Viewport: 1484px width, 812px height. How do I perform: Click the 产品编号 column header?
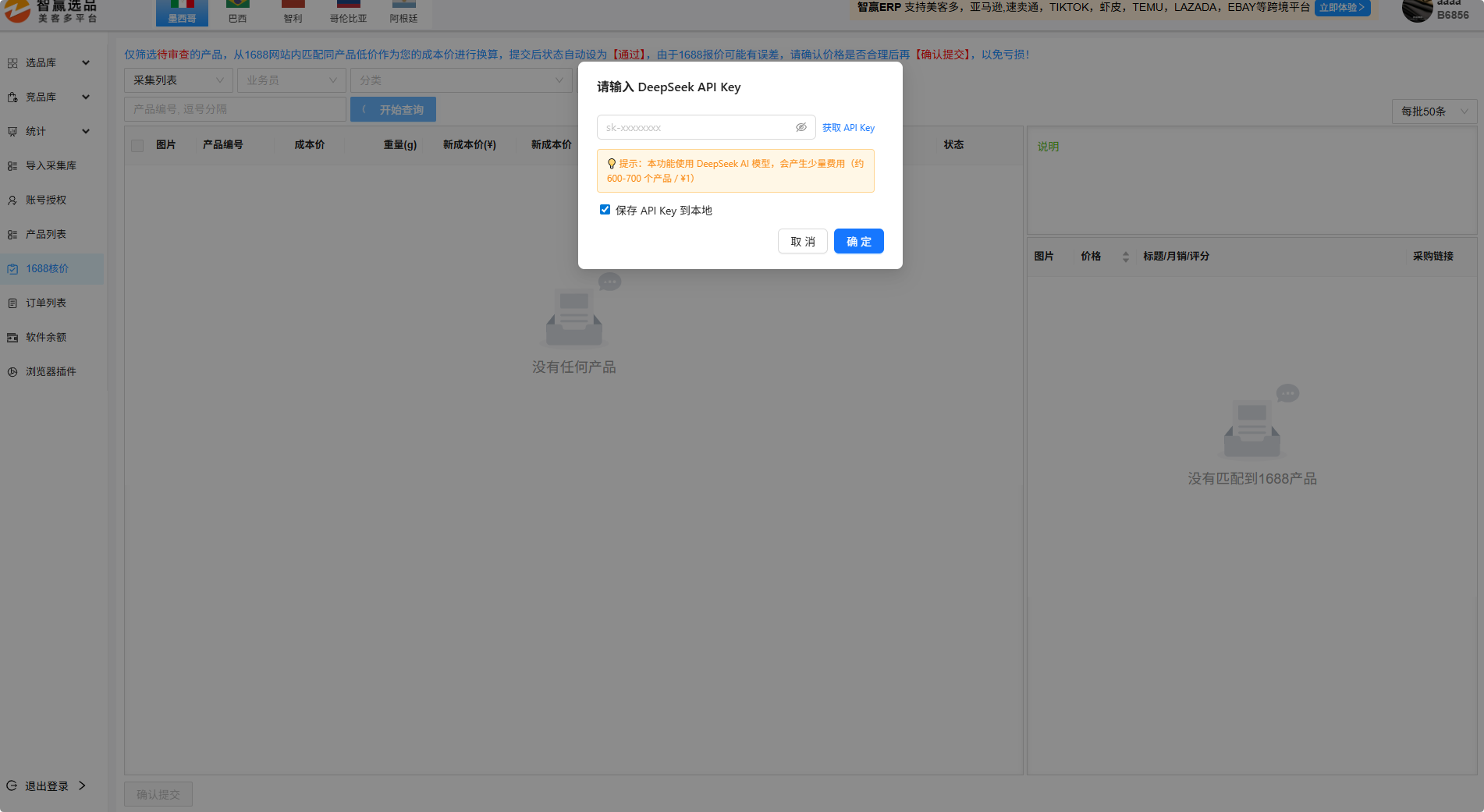223,145
